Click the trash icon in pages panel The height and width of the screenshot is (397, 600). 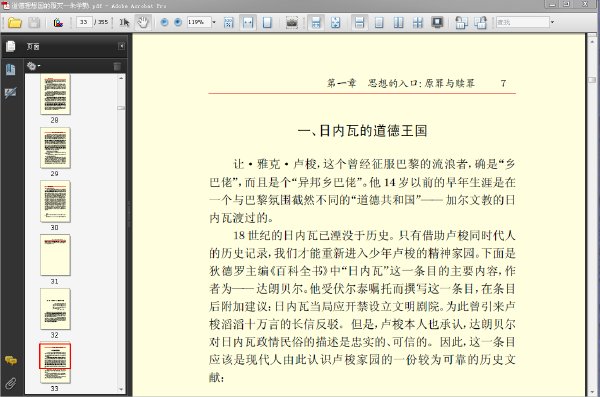(x=117, y=66)
